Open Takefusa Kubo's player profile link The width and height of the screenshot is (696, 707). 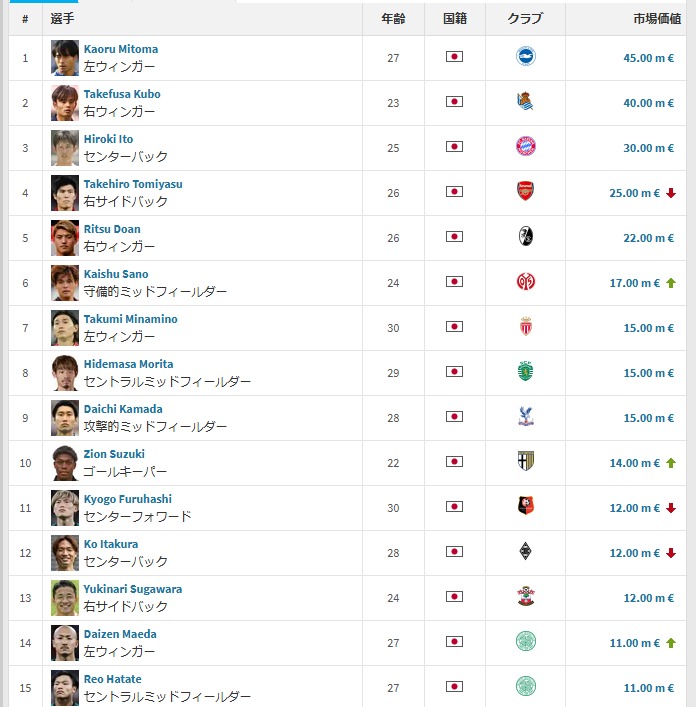coord(121,94)
